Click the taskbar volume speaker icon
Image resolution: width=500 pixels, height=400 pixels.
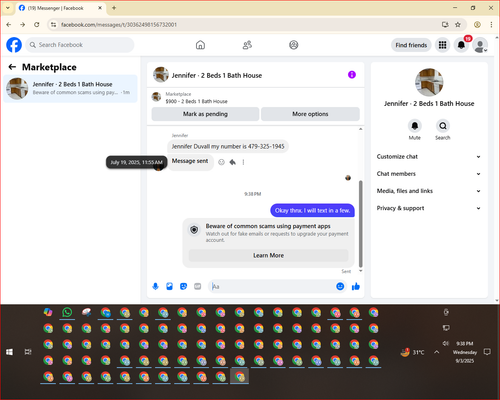pos(446,343)
